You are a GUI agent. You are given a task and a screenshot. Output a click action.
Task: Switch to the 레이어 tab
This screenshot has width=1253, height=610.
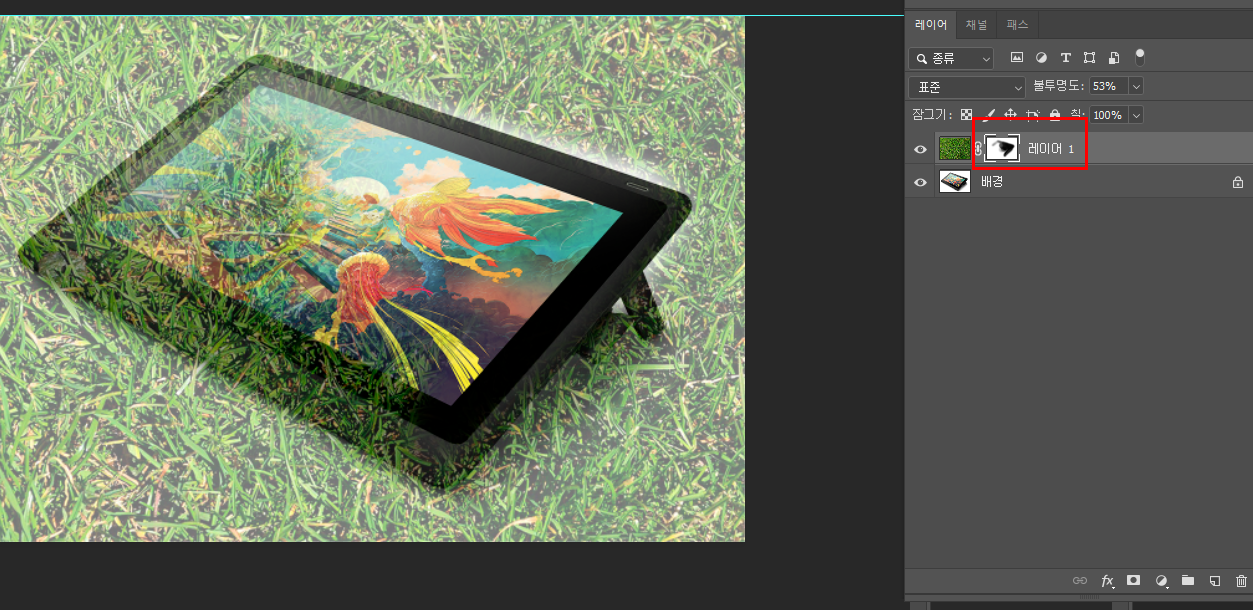click(x=931, y=25)
